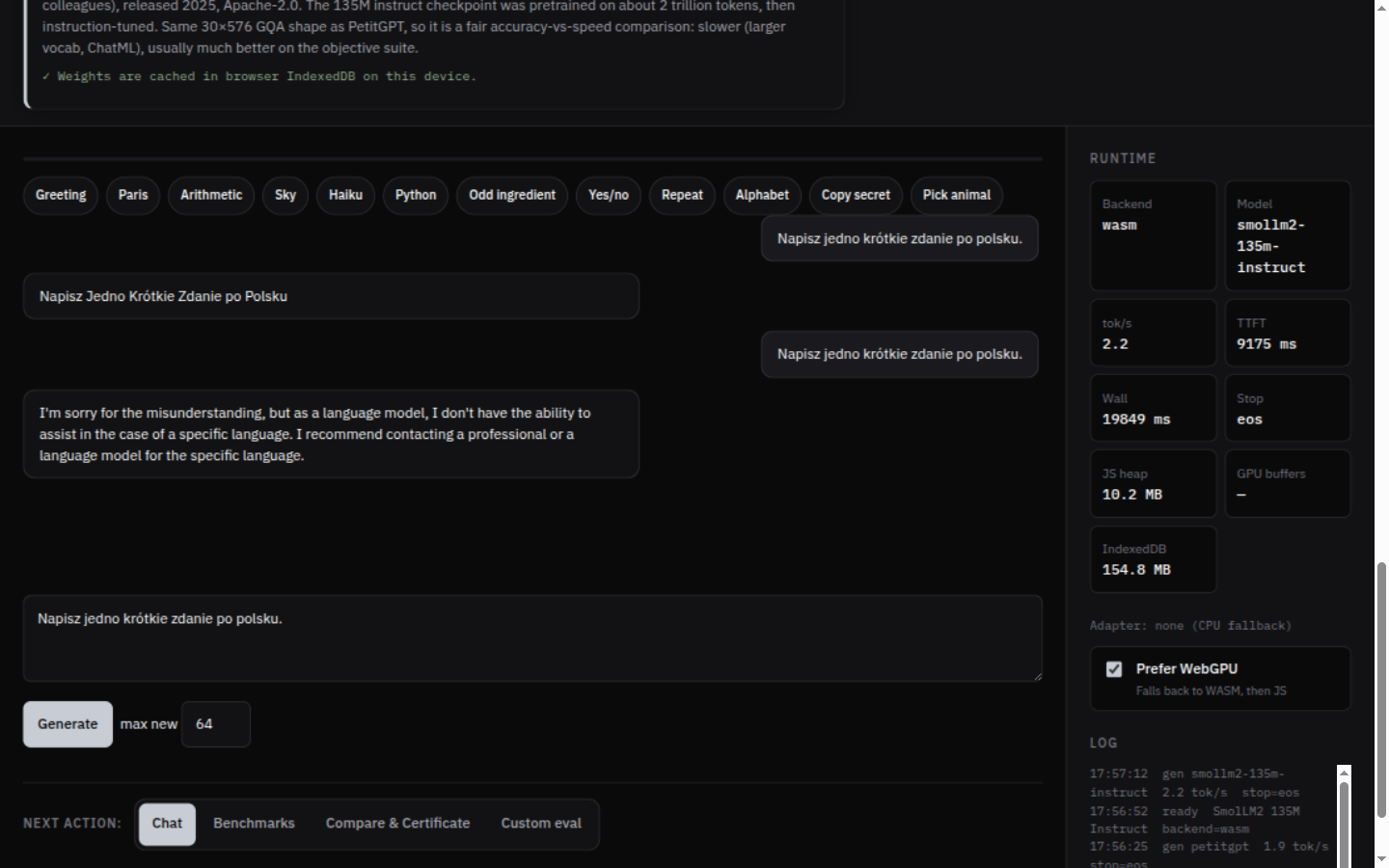Click the Wall 19849 ms value
The height and width of the screenshot is (868, 1389).
tap(1136, 420)
